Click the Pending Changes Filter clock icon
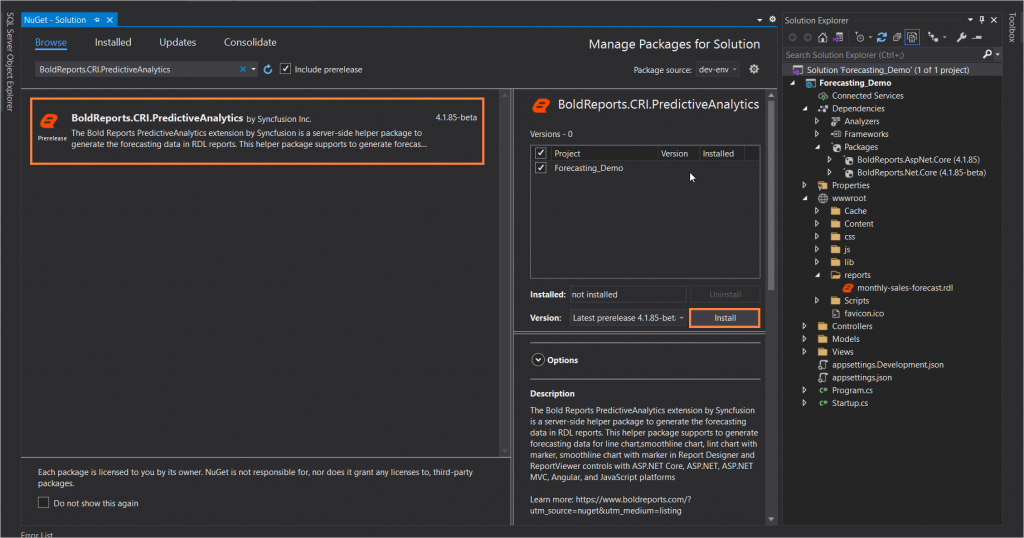The height and width of the screenshot is (538, 1024). [x=859, y=37]
